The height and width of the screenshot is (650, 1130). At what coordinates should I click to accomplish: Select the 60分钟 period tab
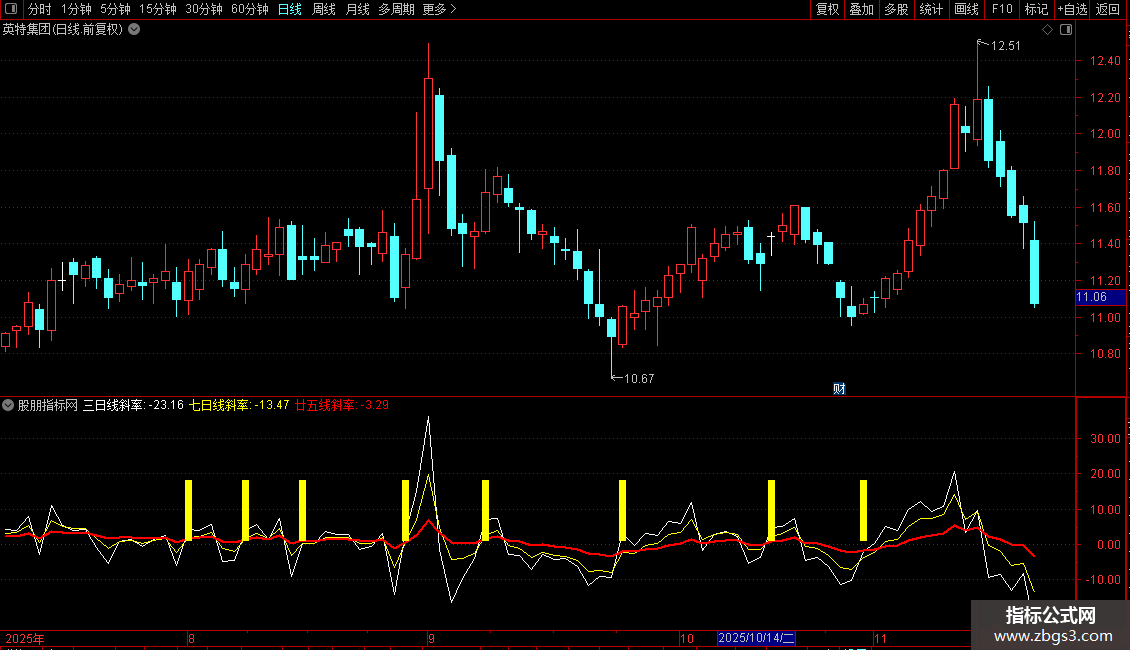(x=250, y=9)
